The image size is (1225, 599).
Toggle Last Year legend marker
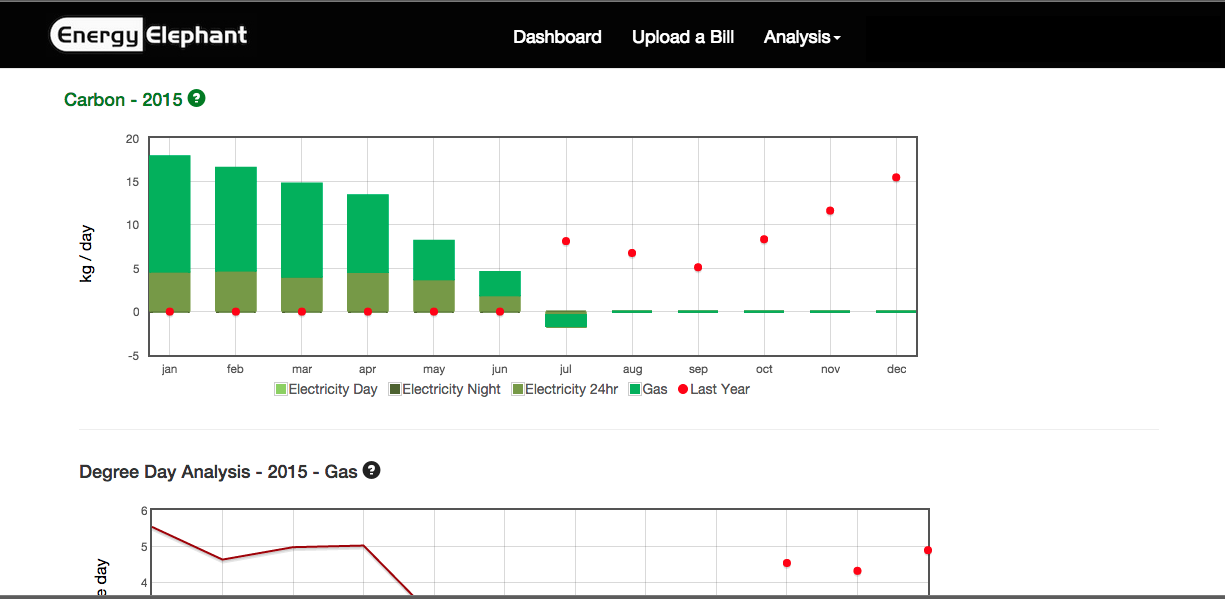coord(713,389)
